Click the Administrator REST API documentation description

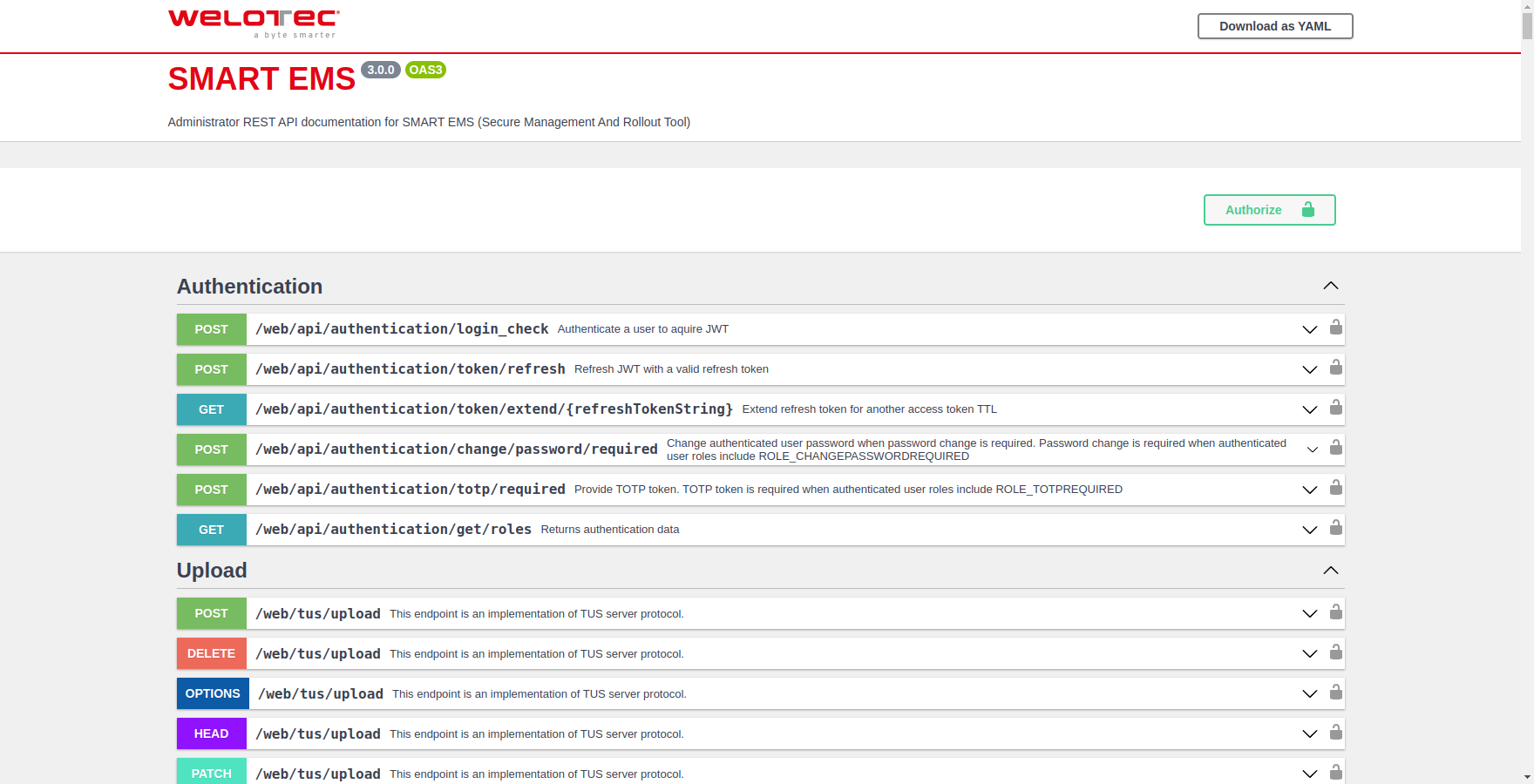429,122
